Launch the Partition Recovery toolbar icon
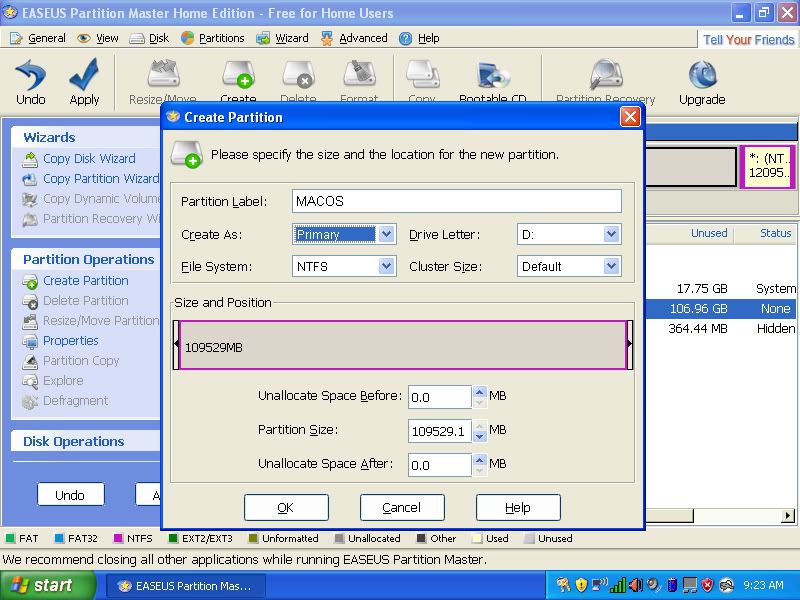The width and height of the screenshot is (800, 600). click(x=606, y=82)
